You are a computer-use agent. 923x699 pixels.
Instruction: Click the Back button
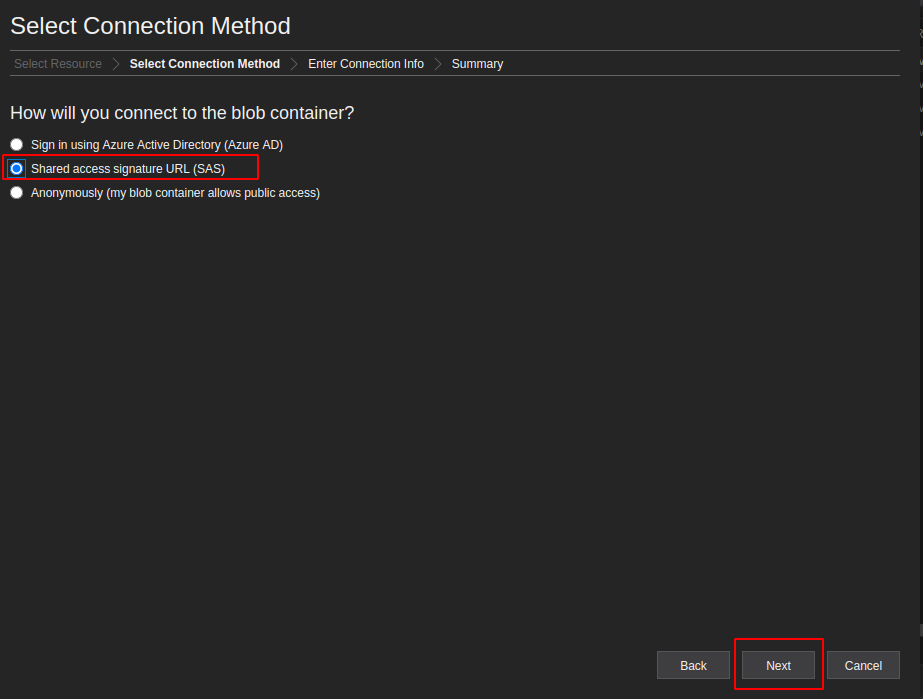(x=693, y=665)
